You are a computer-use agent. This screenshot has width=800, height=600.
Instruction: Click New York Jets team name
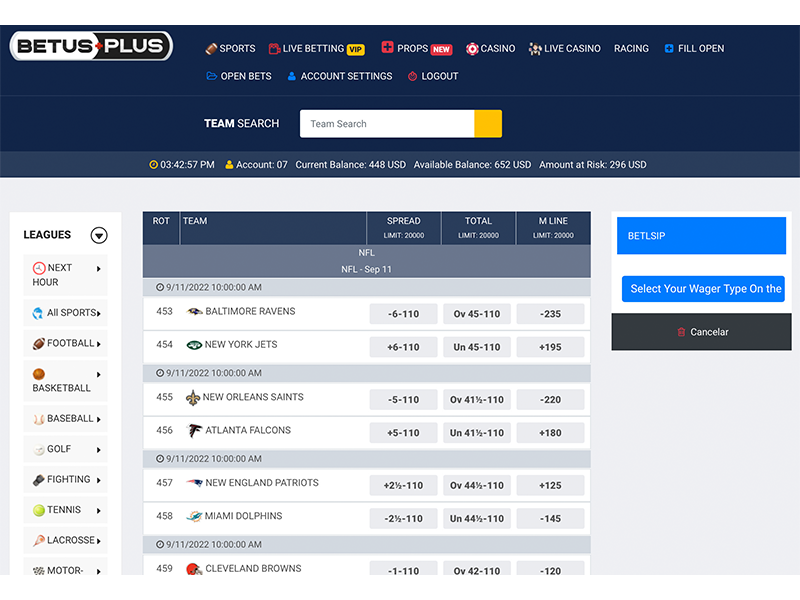point(241,345)
